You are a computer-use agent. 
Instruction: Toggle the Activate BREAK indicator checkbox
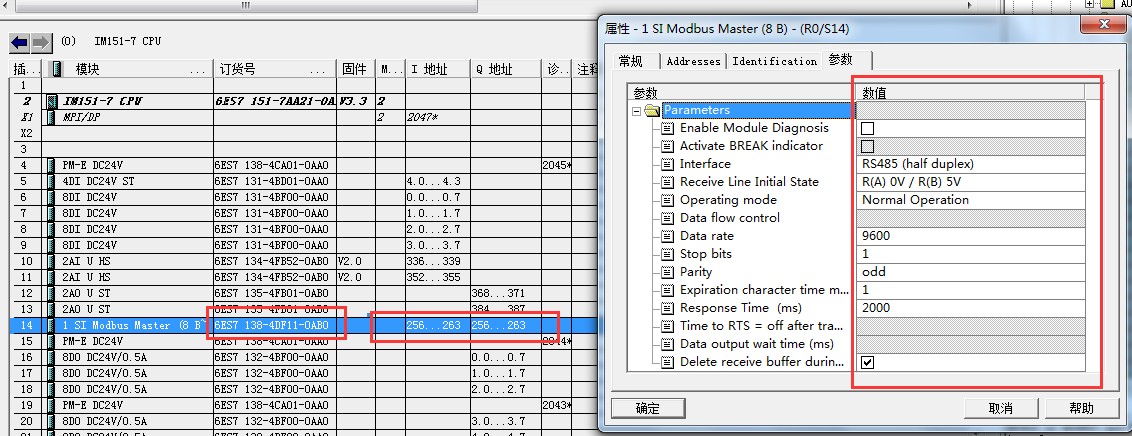coord(868,147)
